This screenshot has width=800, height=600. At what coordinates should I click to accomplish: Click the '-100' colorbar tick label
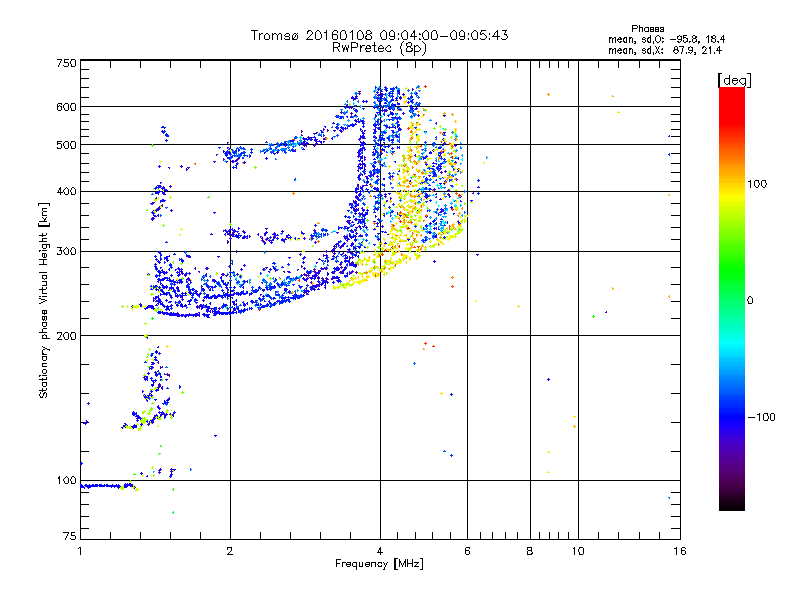point(762,417)
